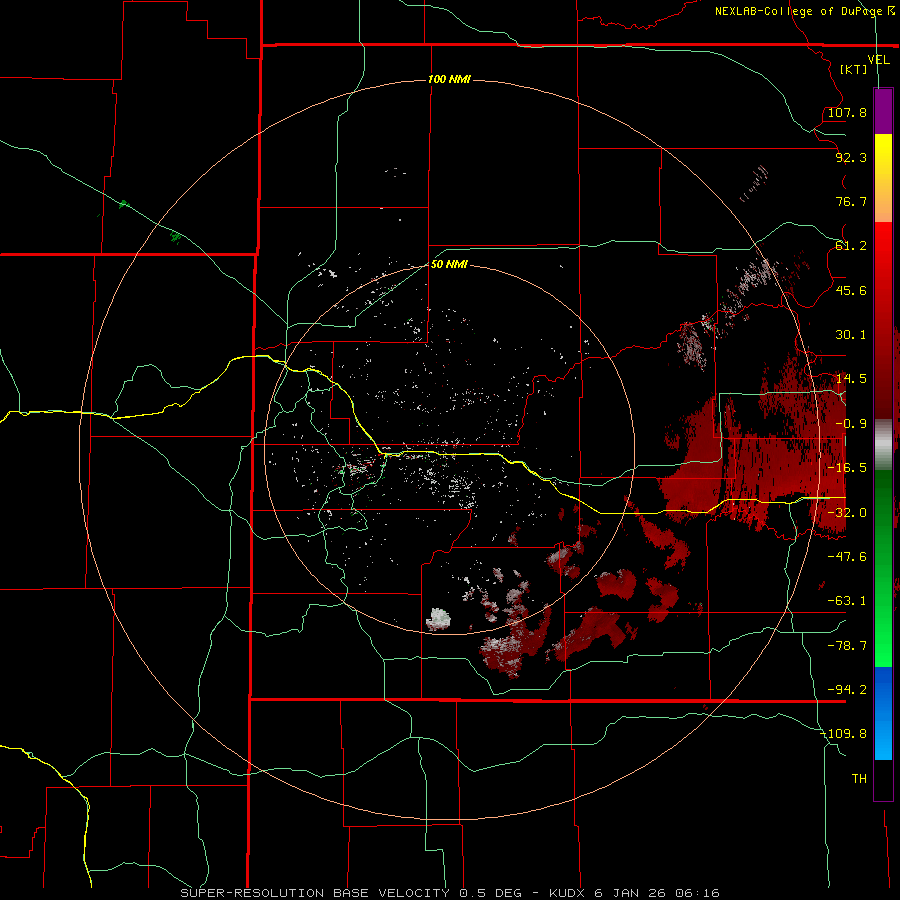Click the -109.8 velocity scale value
900x900 pixels.
pos(844,734)
